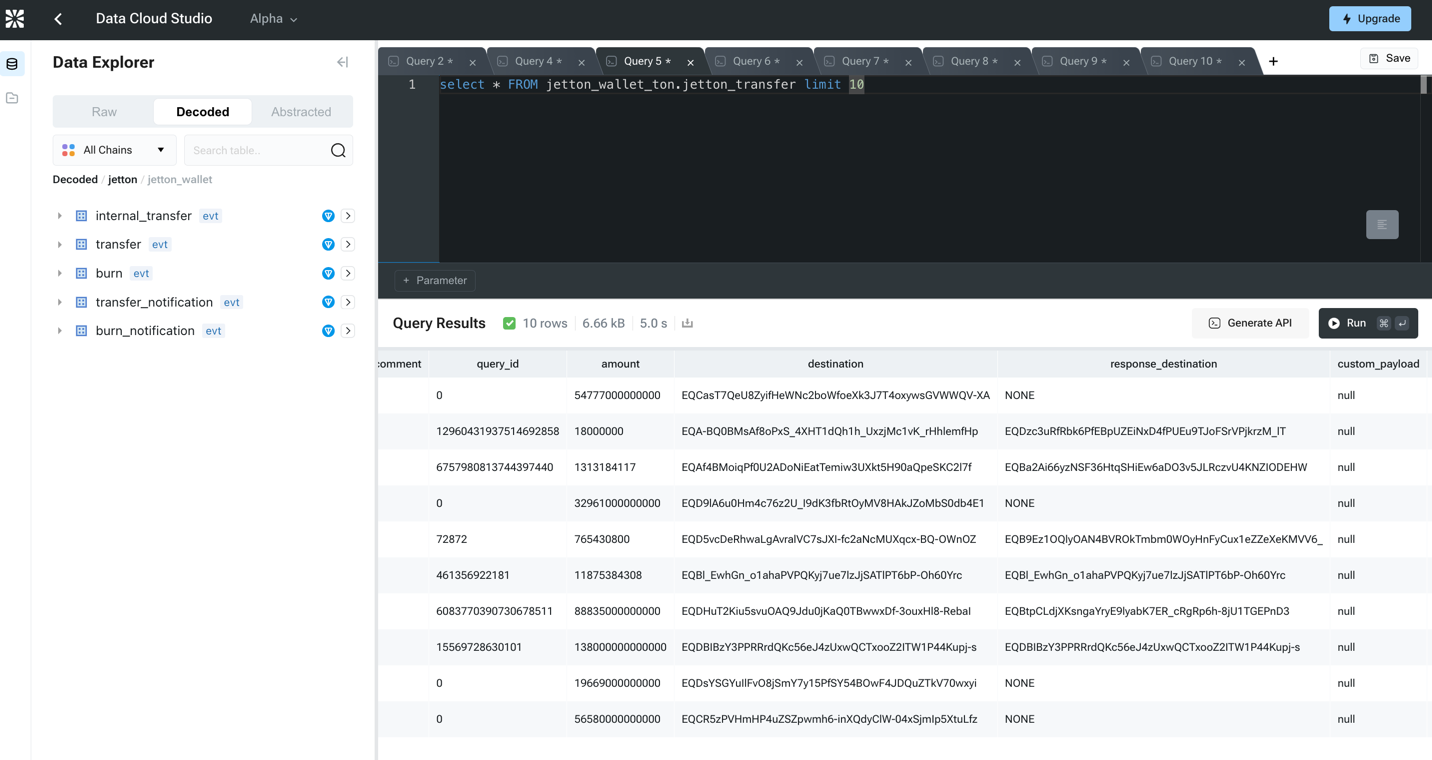Click the destination column header
The image size is (1432, 760).
tap(835, 364)
